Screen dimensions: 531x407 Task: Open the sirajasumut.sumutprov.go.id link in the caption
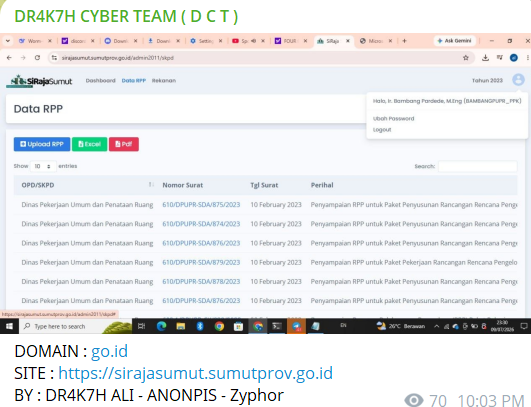(195, 373)
